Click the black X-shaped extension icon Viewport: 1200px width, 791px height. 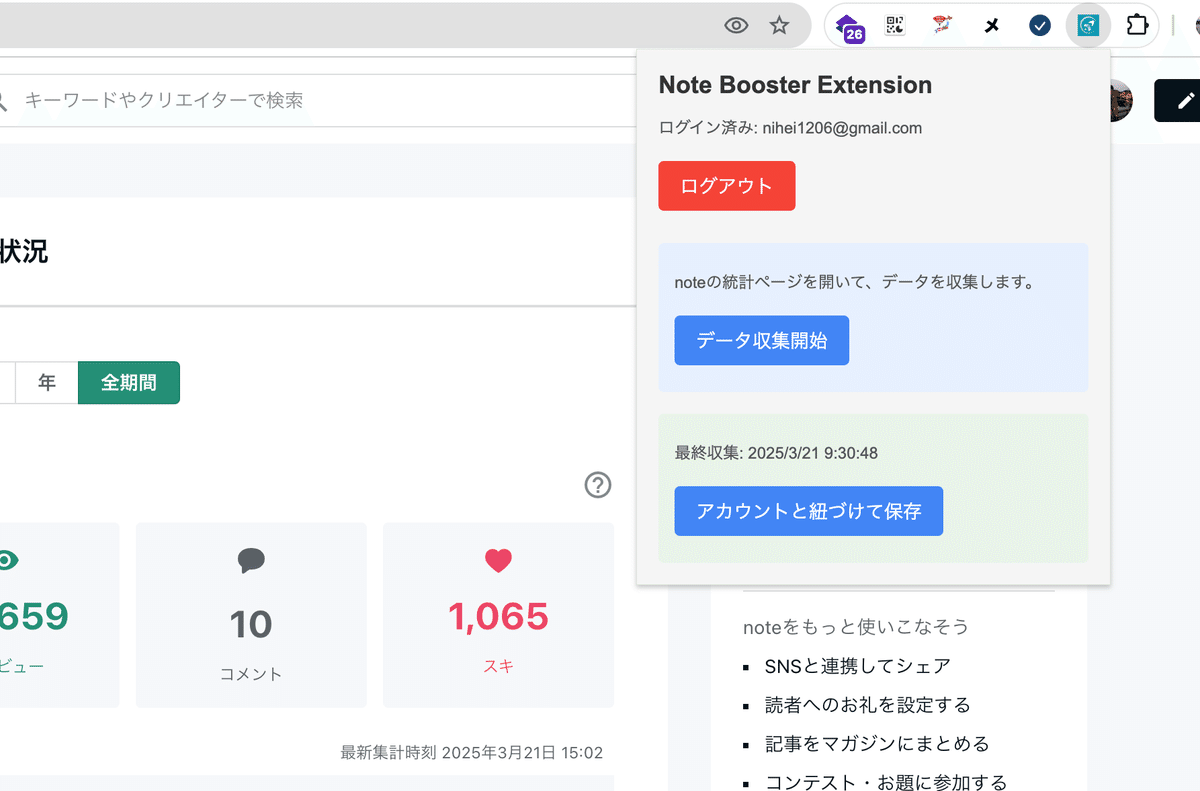click(991, 25)
